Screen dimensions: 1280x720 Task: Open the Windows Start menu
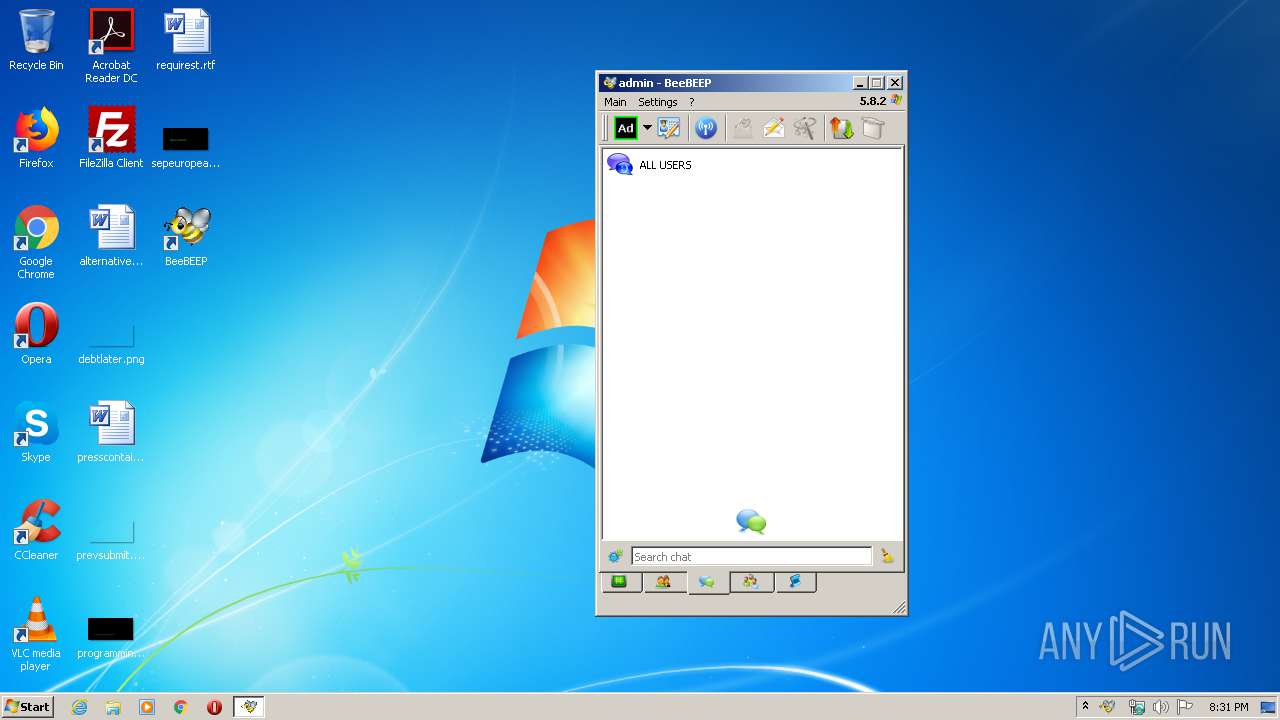pyautogui.click(x=27, y=706)
